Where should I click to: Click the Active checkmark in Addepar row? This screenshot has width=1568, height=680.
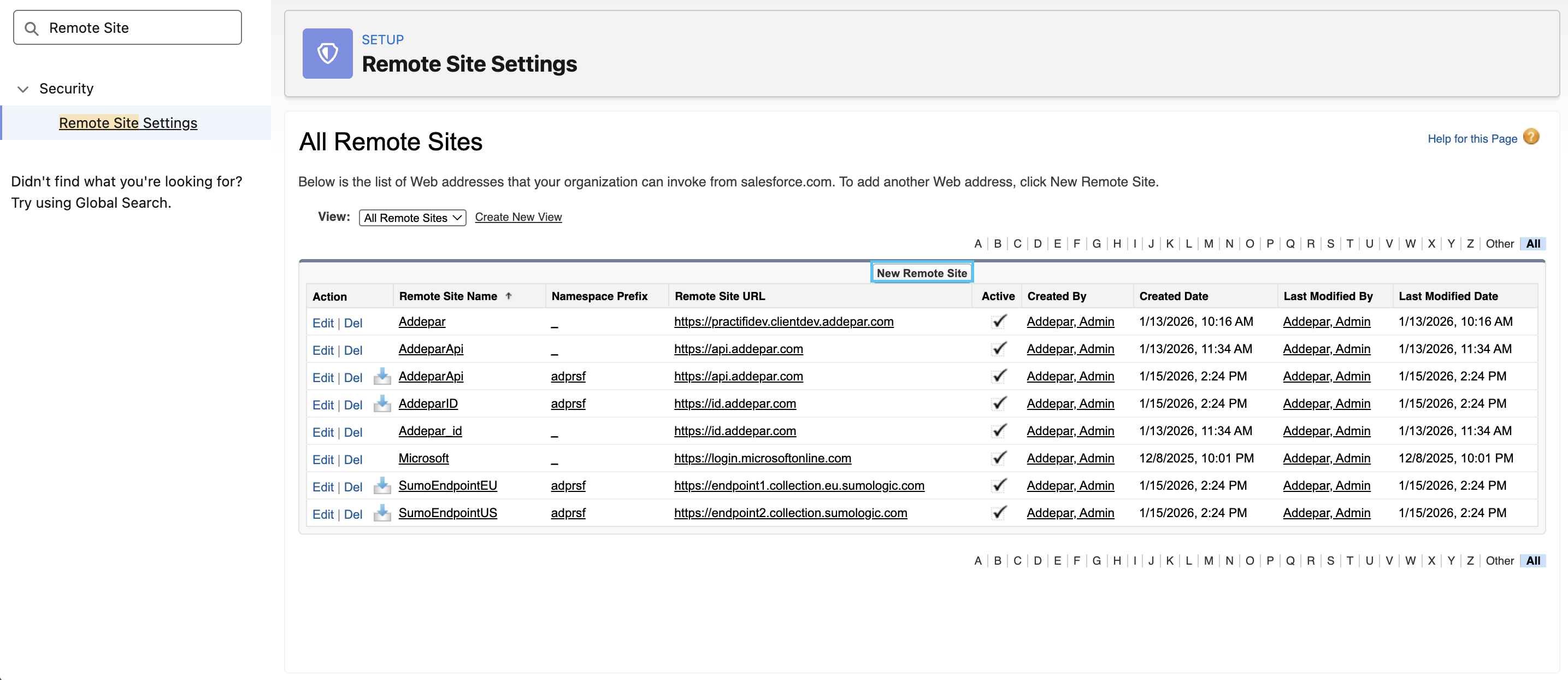coord(999,321)
